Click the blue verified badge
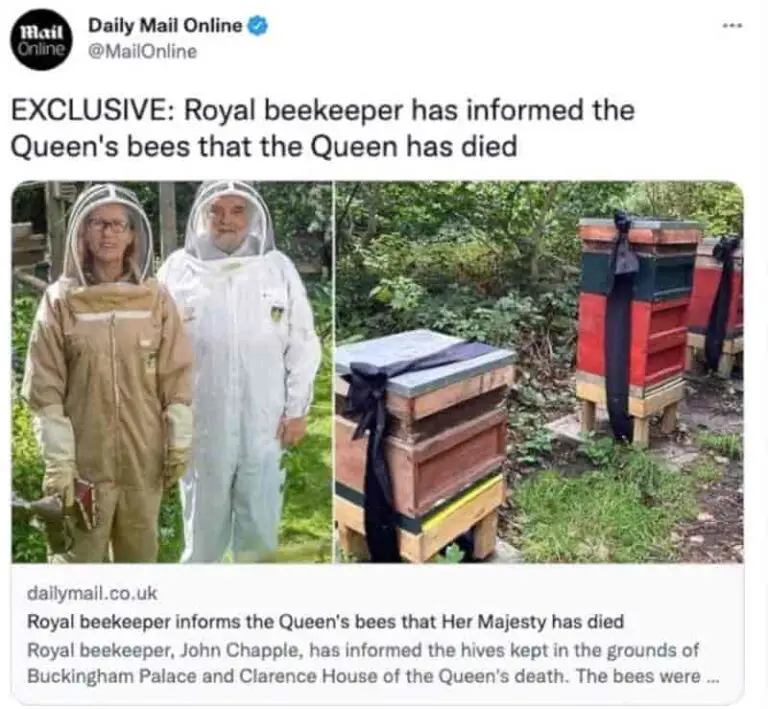The width and height of the screenshot is (768, 709). pos(258,26)
